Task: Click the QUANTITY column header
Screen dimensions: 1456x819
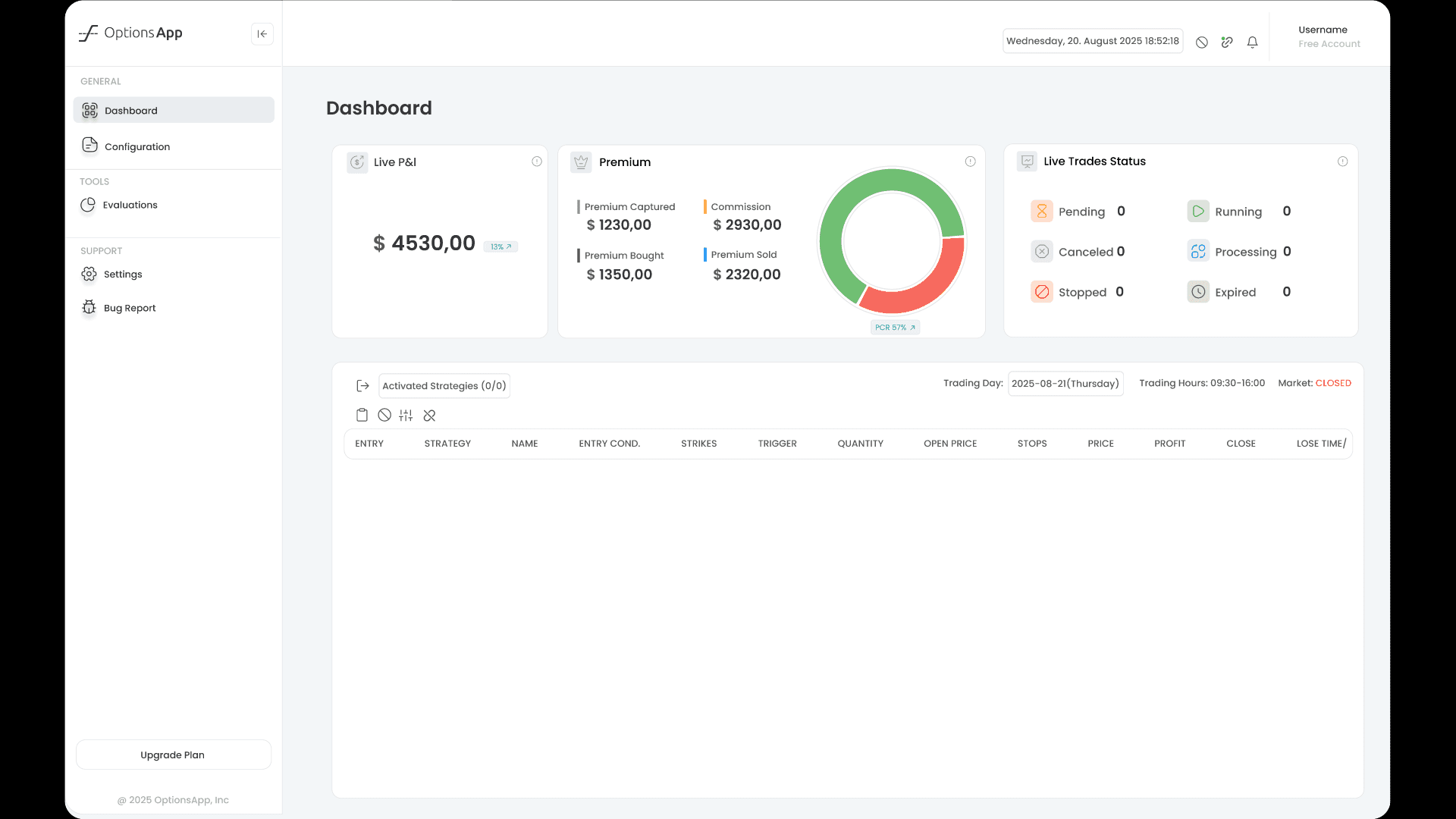Action: coord(861,444)
